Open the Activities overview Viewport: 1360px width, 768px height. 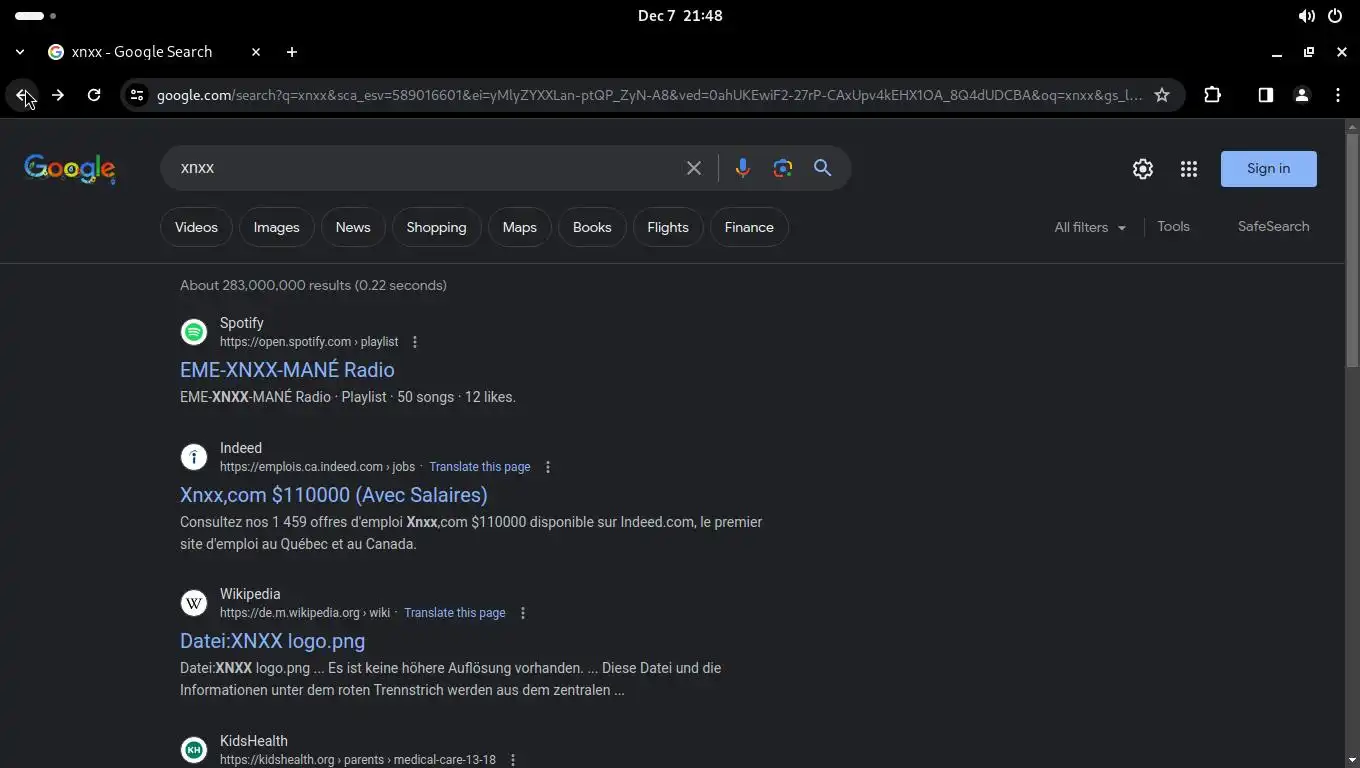pyautogui.click(x=36, y=16)
